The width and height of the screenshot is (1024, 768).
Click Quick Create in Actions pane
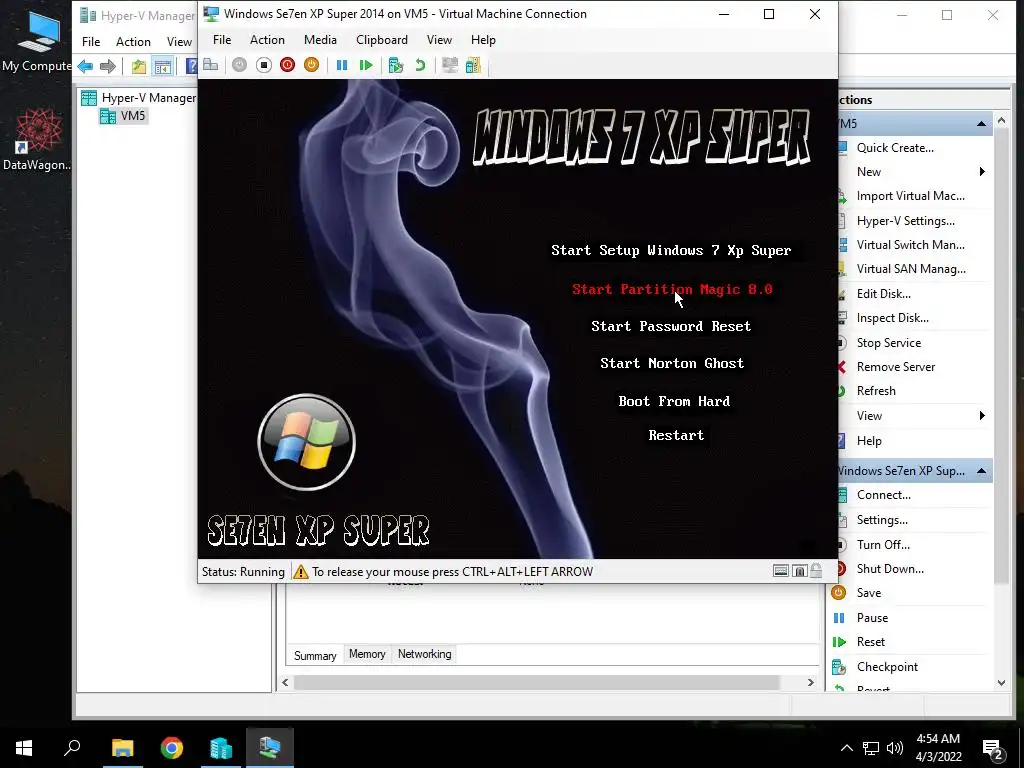[x=895, y=148]
